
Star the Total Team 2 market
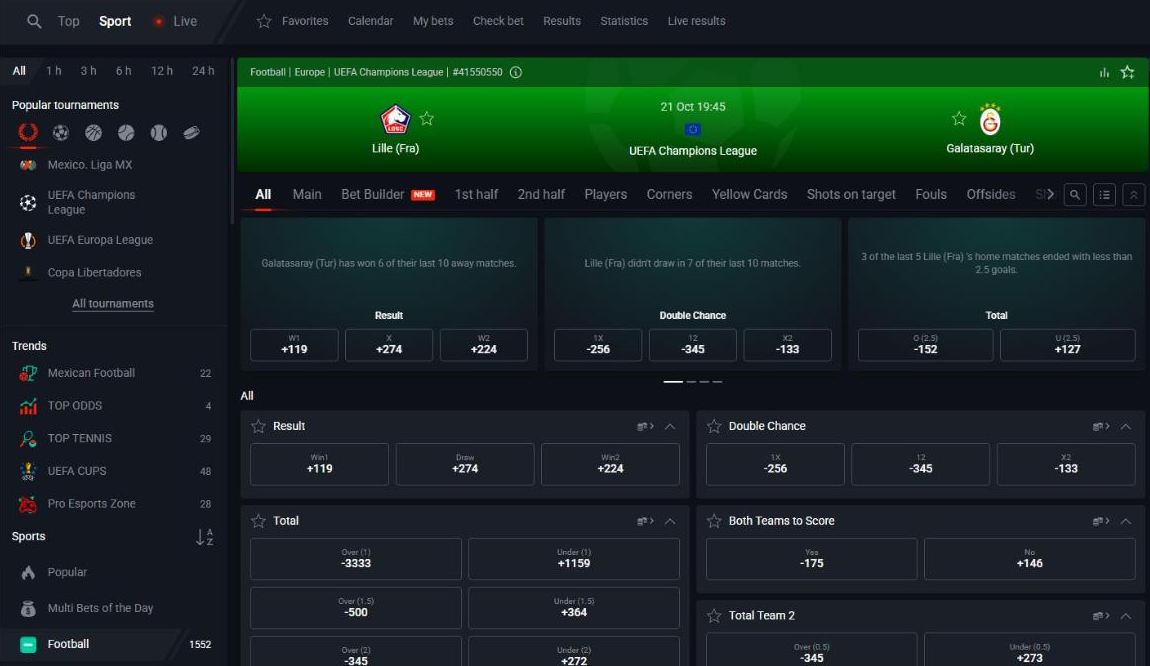coord(714,615)
